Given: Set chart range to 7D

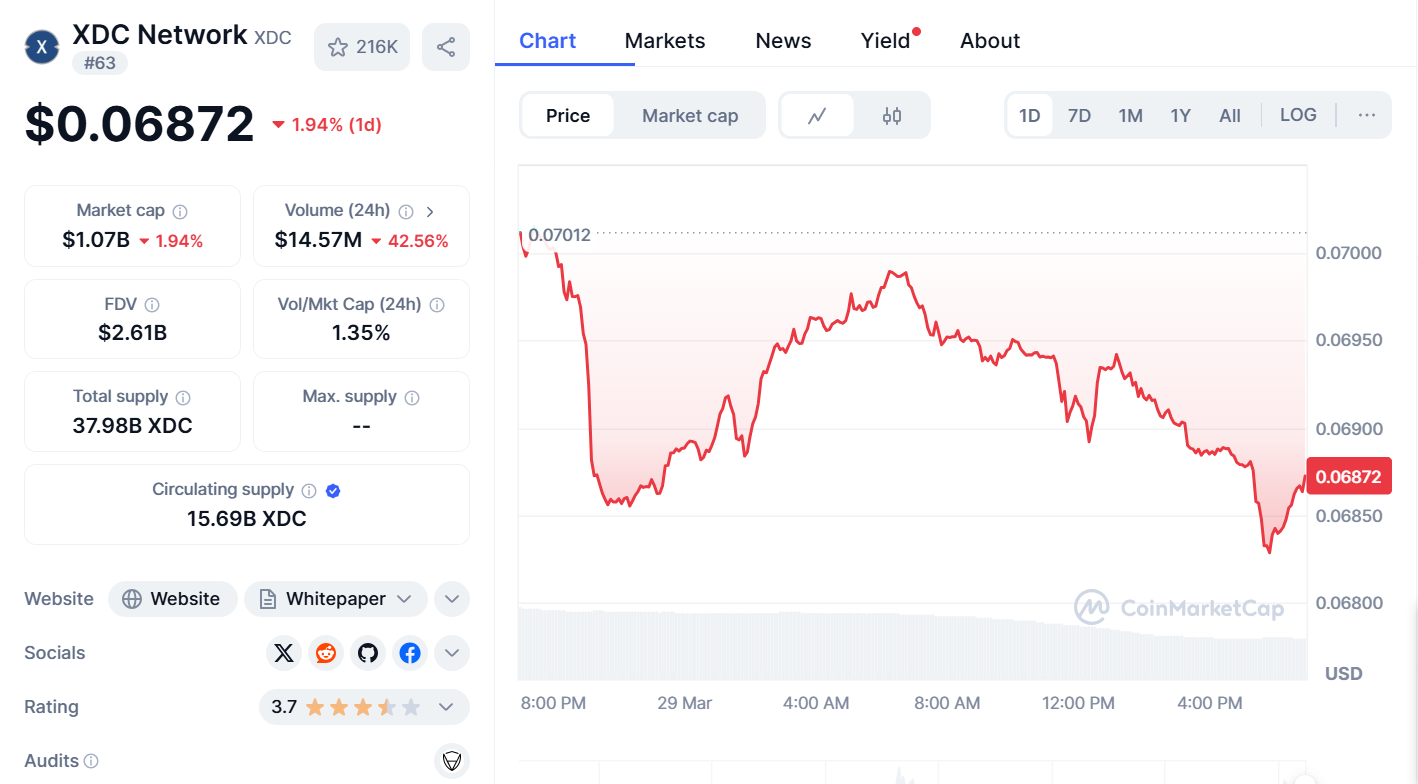Looking at the screenshot, I should [1079, 115].
